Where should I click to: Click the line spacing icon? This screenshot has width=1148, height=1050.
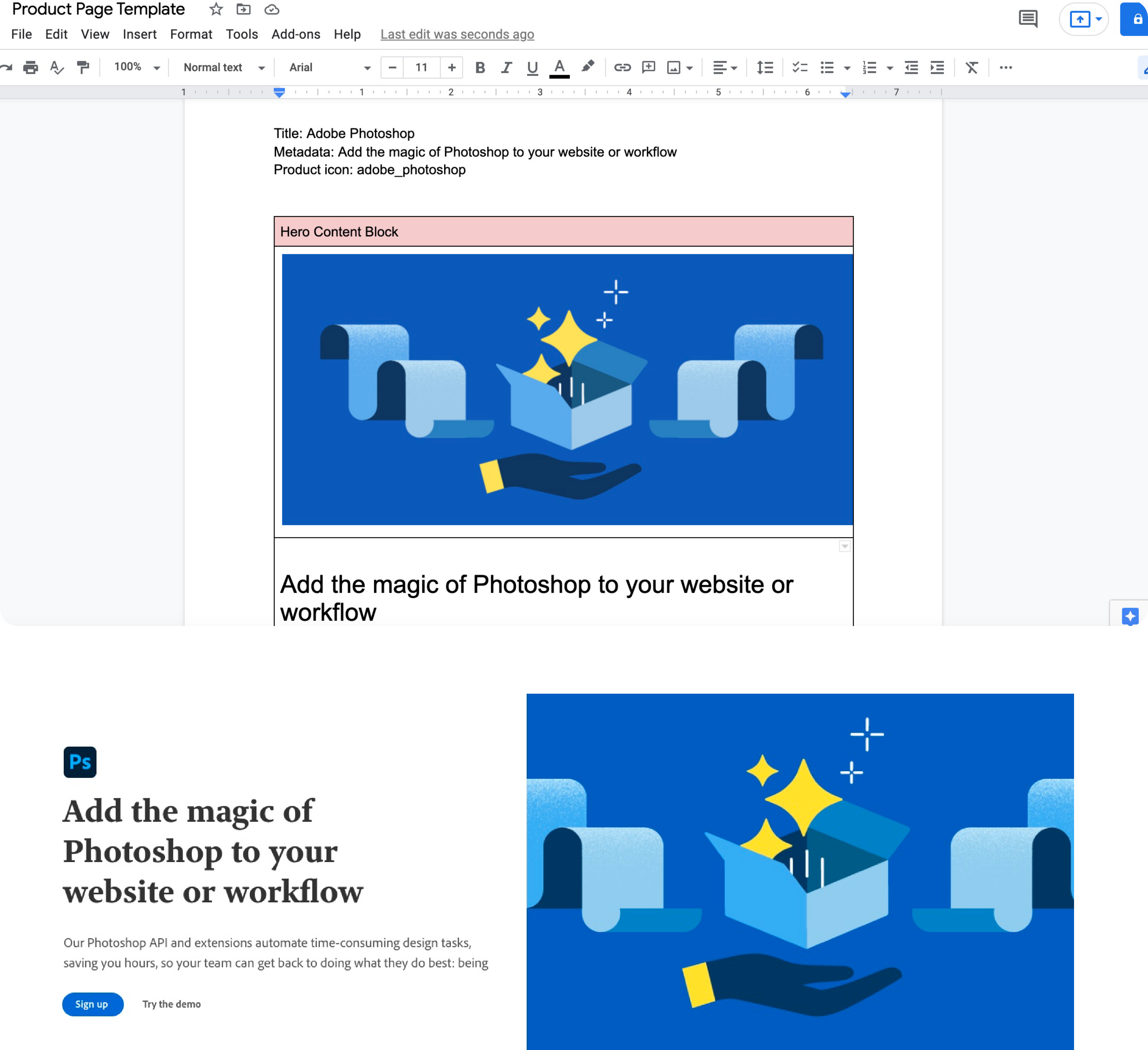(765, 67)
